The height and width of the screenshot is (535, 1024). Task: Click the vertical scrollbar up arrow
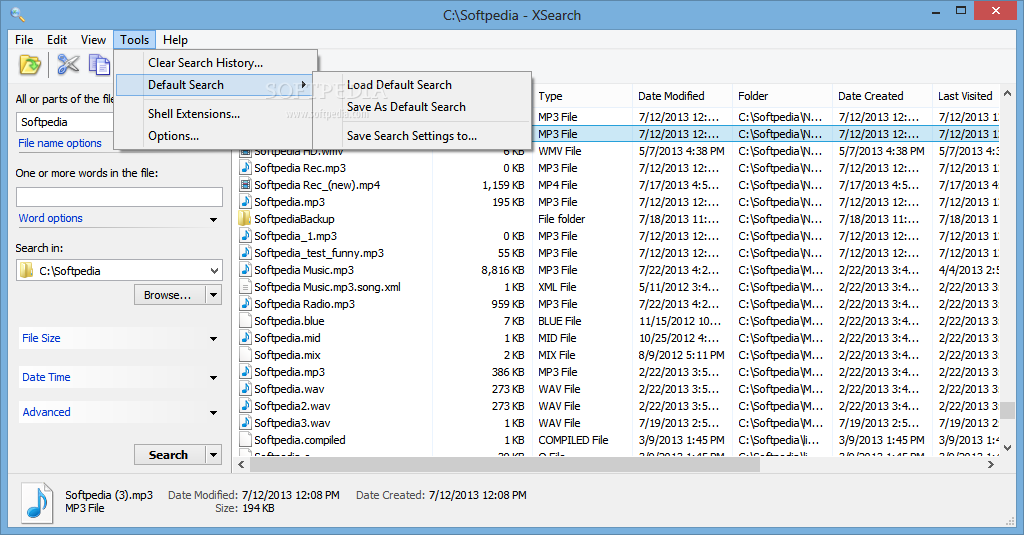point(1007,94)
